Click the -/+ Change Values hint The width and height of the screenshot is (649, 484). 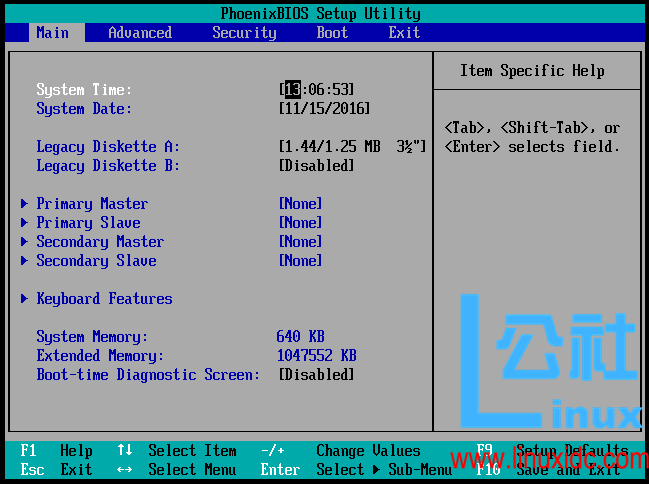coord(341,450)
